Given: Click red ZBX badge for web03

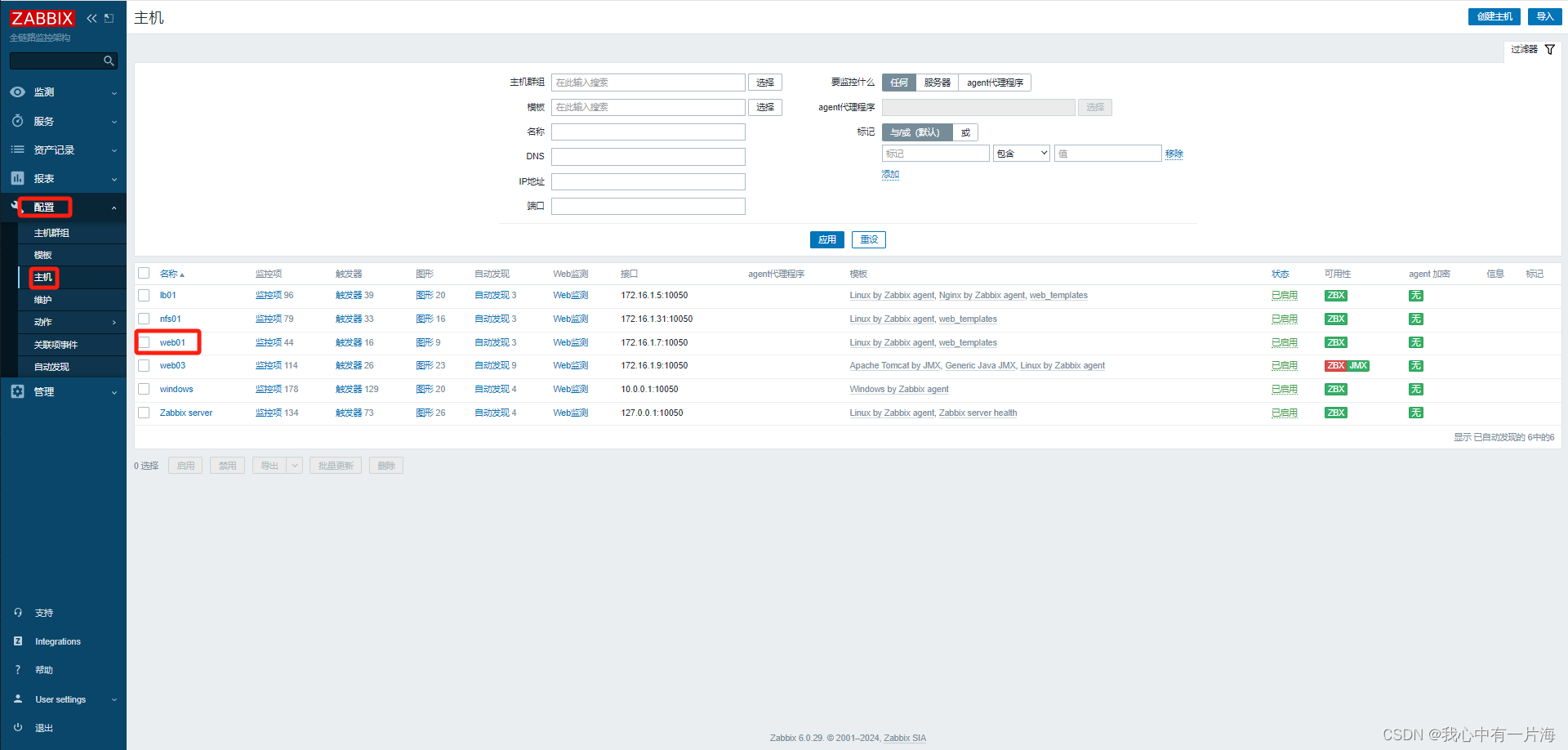Looking at the screenshot, I should (1335, 366).
